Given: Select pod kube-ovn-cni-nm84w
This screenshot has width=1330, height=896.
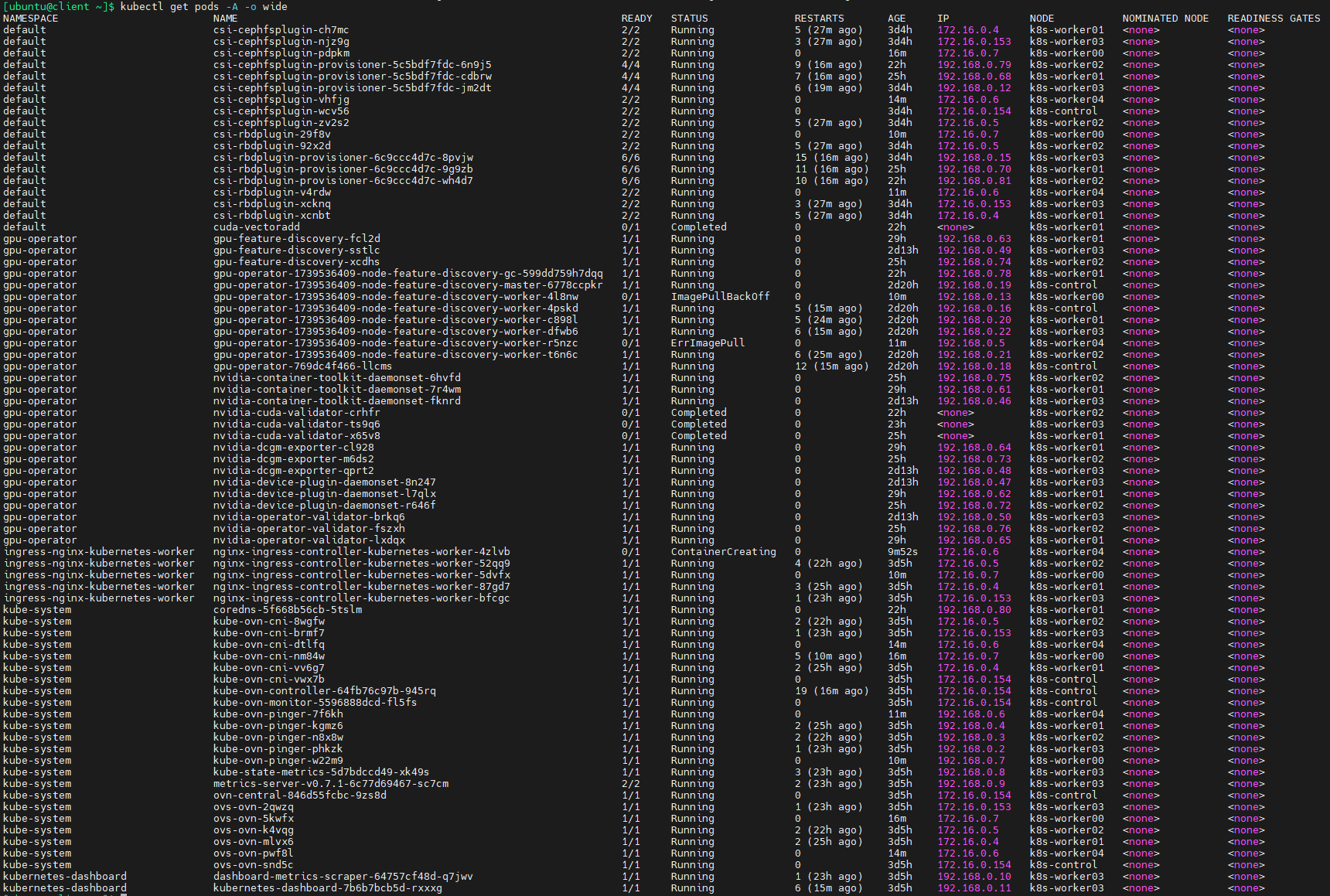Looking at the screenshot, I should pyautogui.click(x=268, y=656).
